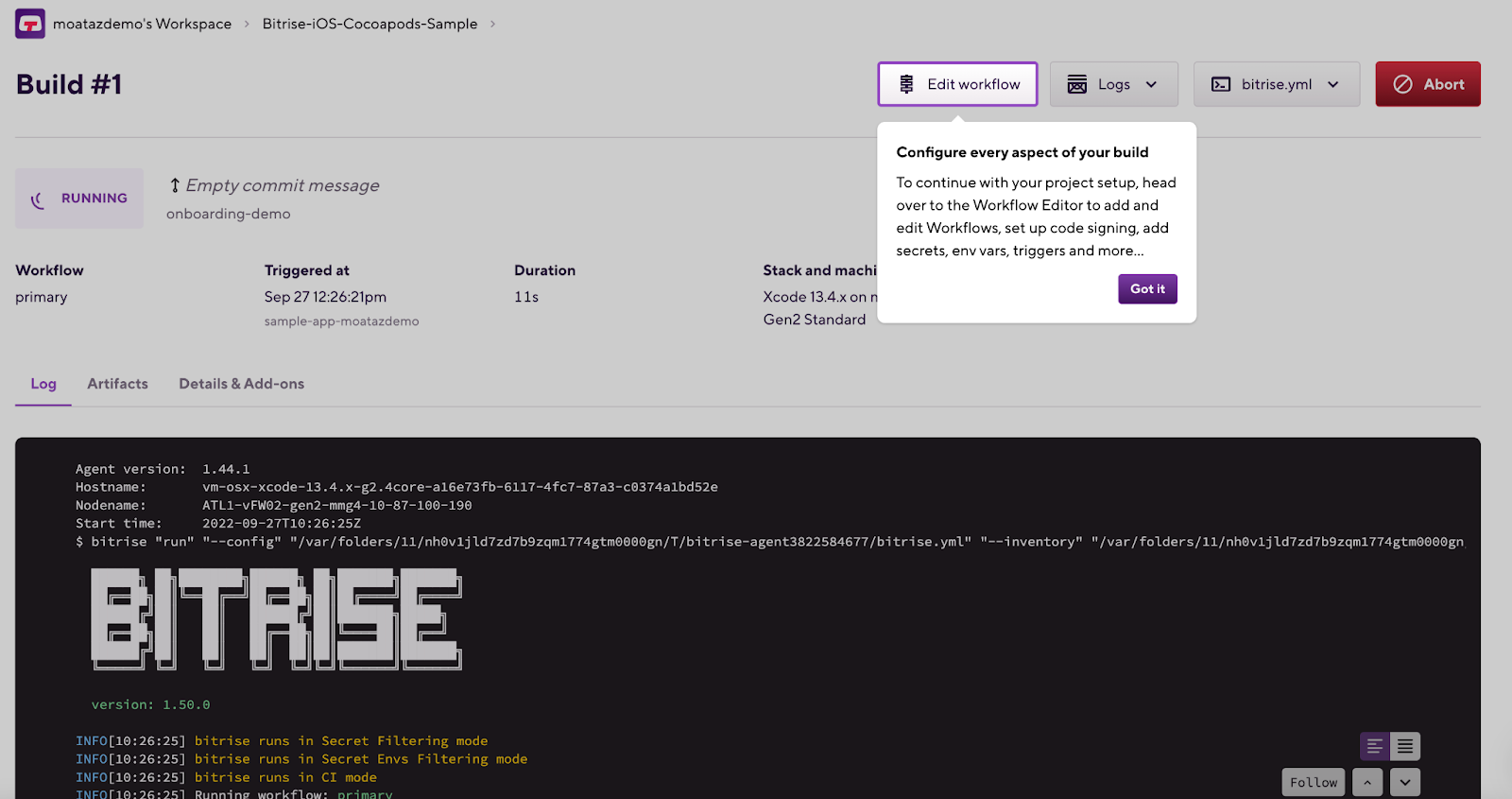Click the Hostname log line

(x=397, y=487)
